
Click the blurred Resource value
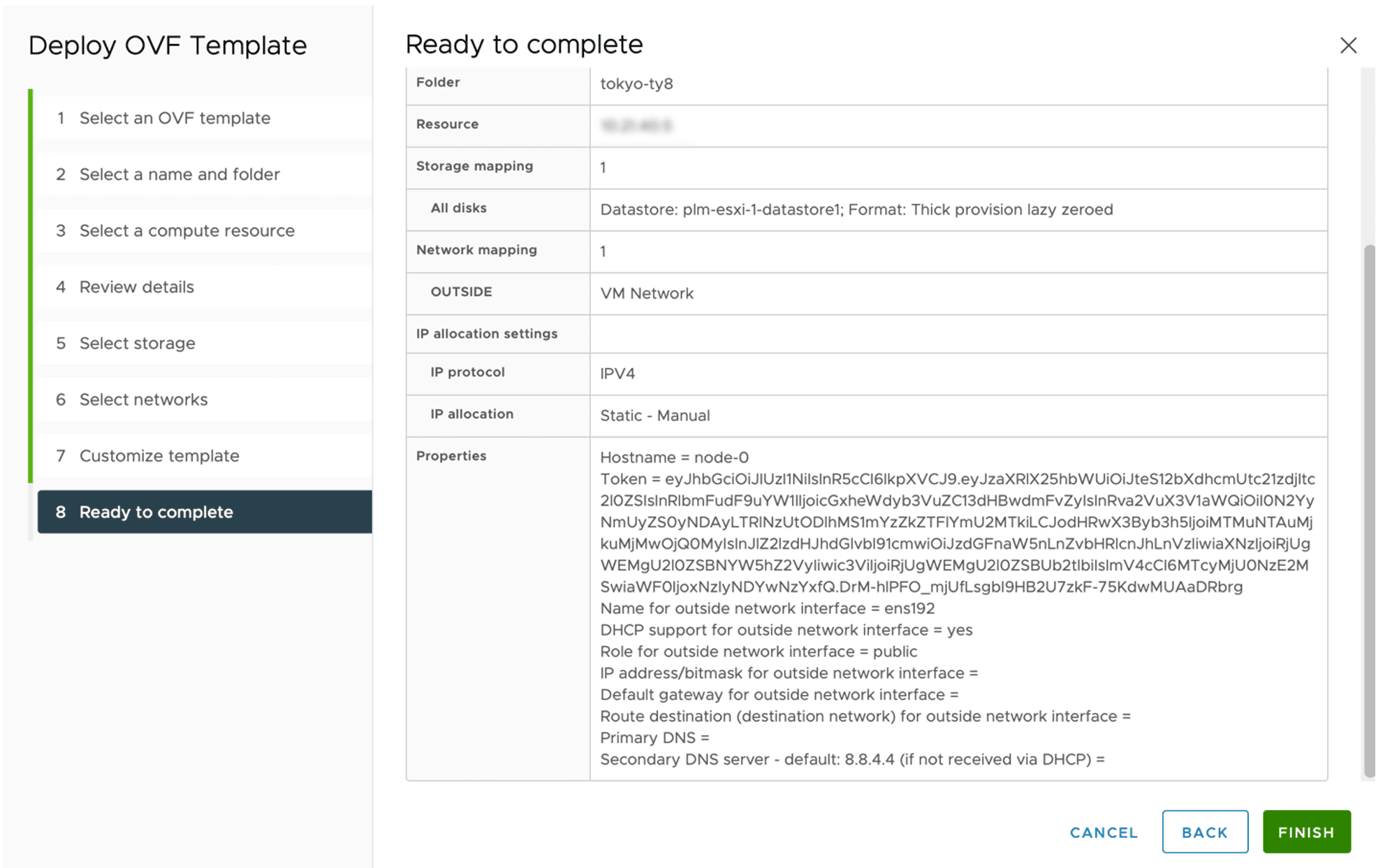point(636,126)
